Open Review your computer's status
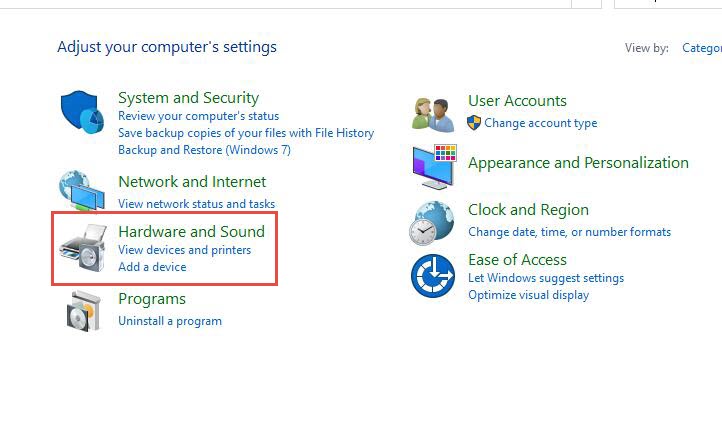Screen dimensions: 722x427 click(198, 116)
